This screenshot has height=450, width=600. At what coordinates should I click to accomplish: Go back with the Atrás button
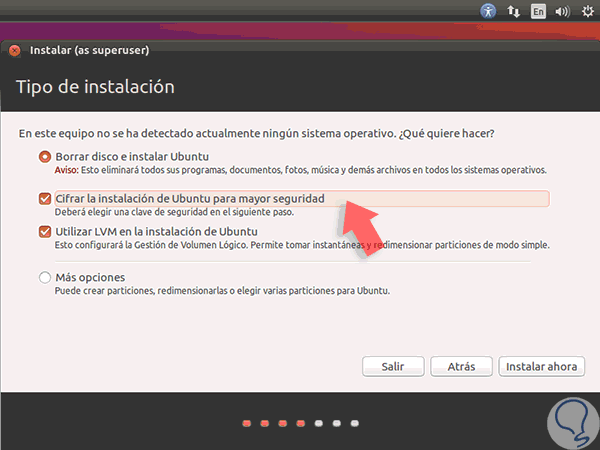(461, 367)
